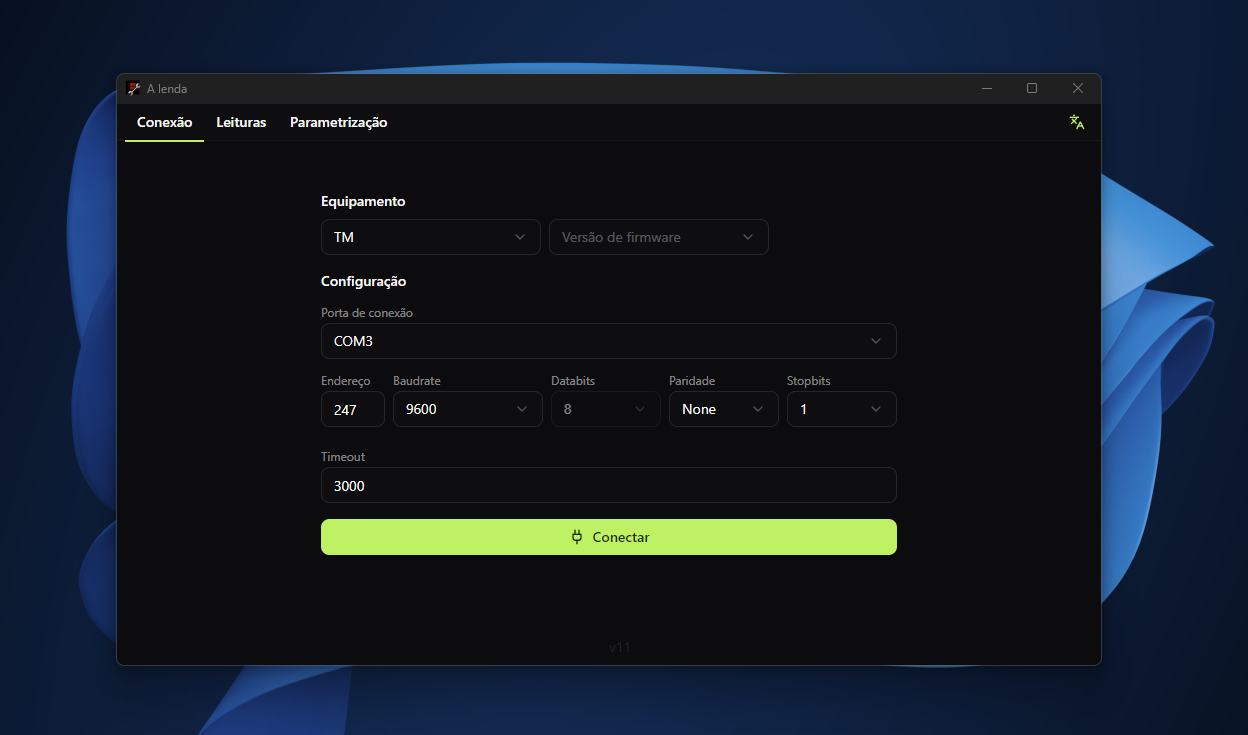Open the 9600 Baudrate dropdown
1248x735 pixels.
(468, 409)
